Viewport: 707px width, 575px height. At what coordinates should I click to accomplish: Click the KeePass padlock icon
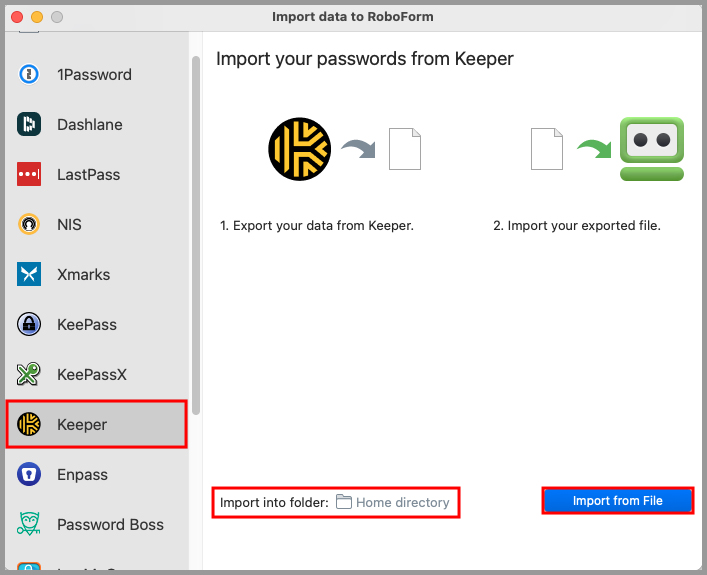click(x=29, y=324)
